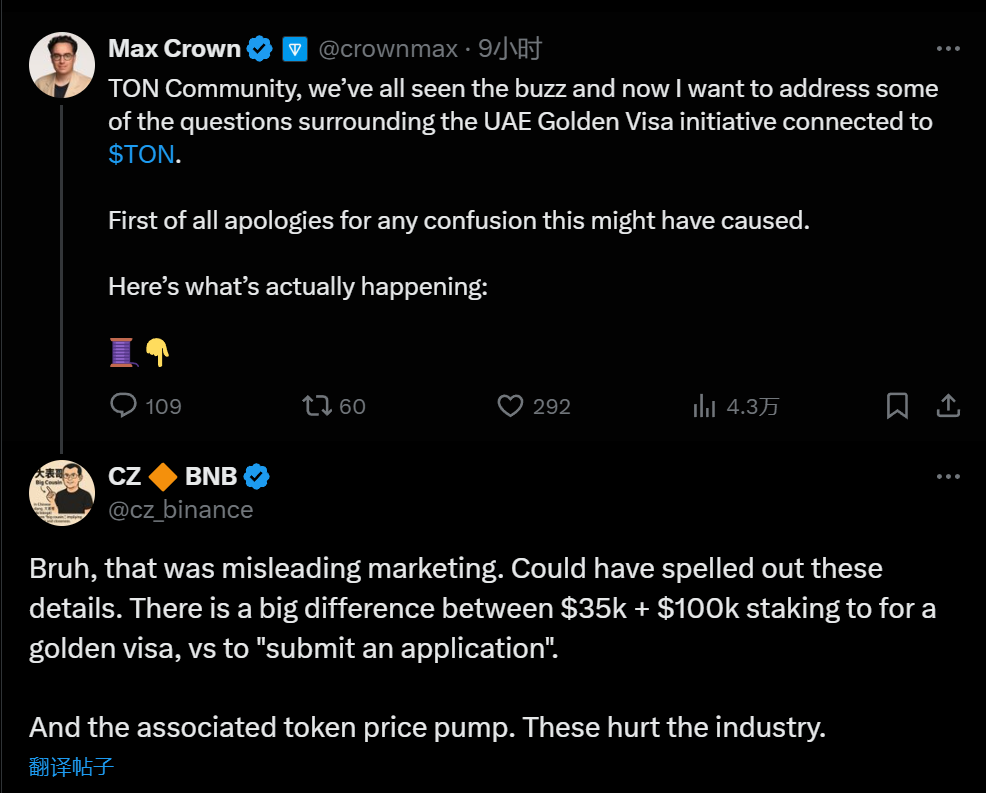Repost Max Crown's TON post
The image size is (986, 793).
tap(316, 405)
